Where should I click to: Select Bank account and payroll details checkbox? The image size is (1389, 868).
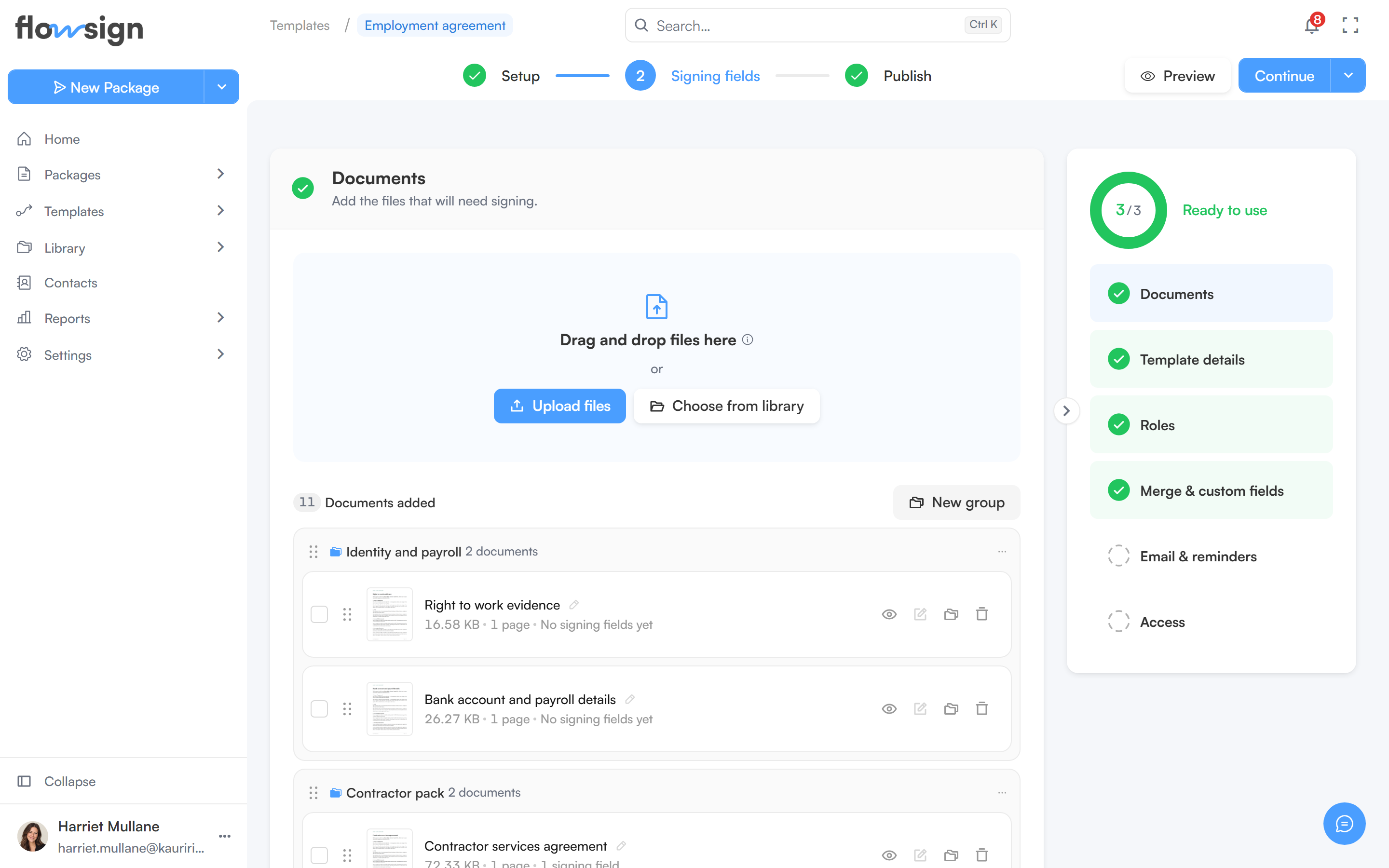click(319, 709)
